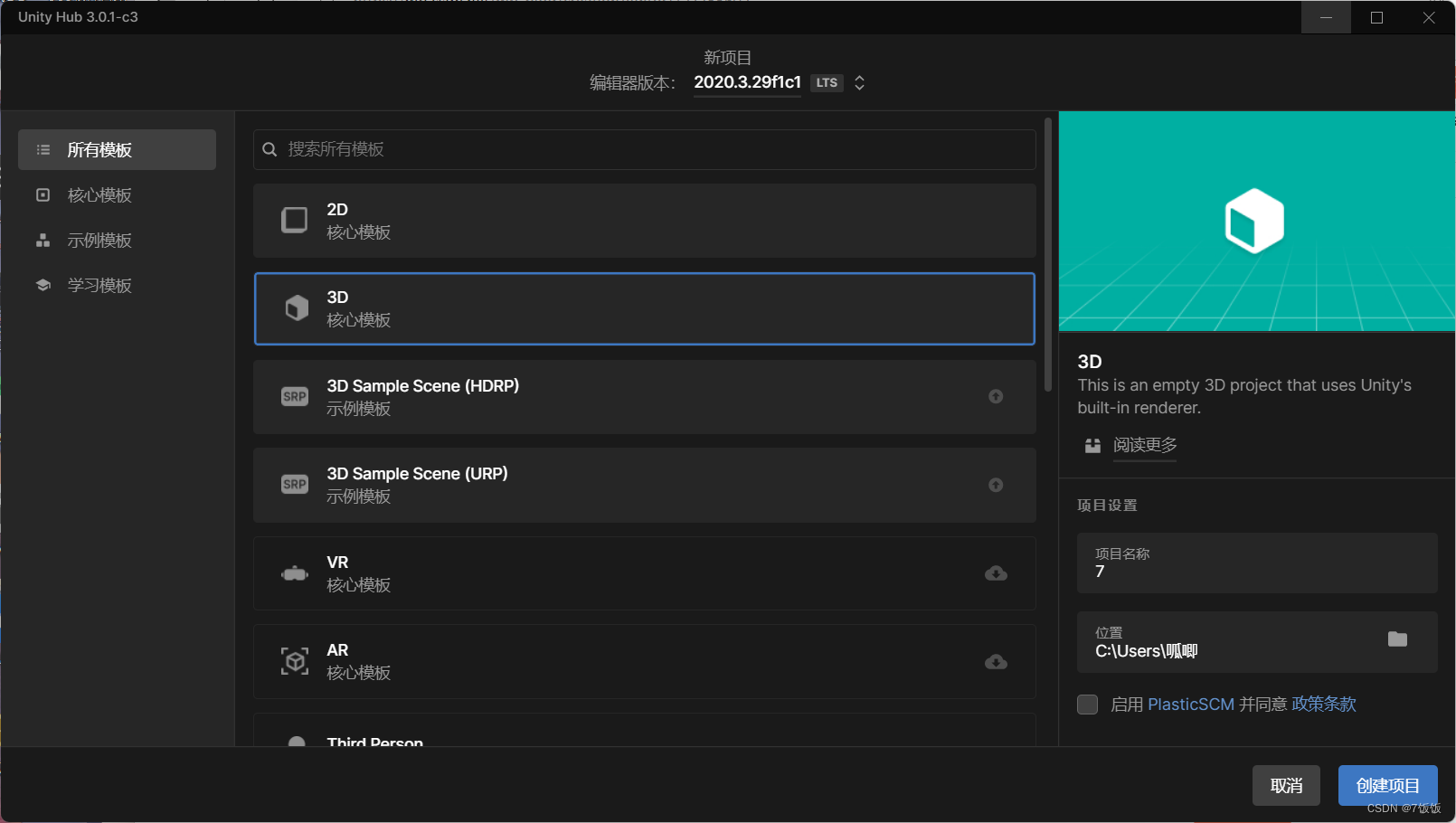Click the 示例模板 blocks icon in sidebar
Screen dimensions: 1456x823
tap(43, 241)
